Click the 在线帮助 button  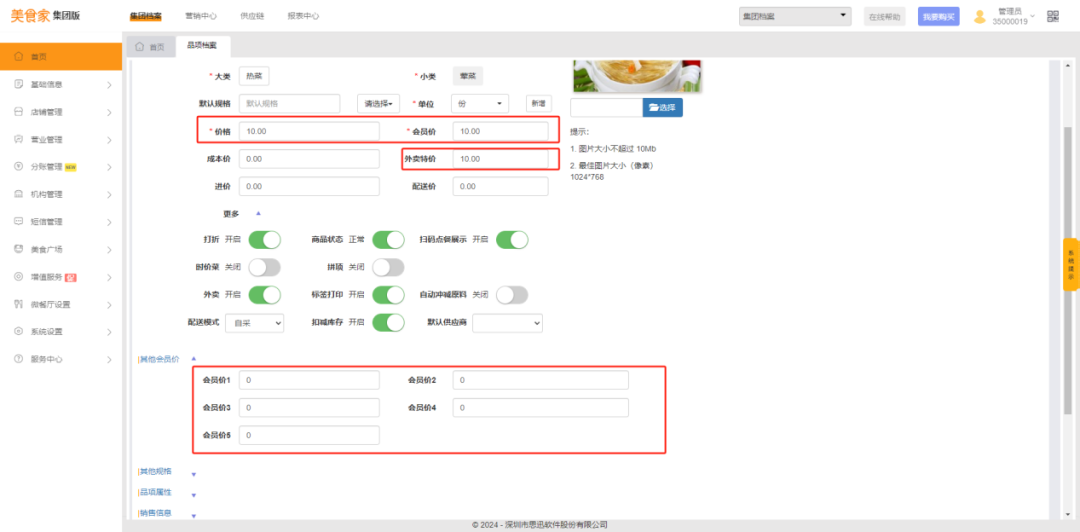884,17
